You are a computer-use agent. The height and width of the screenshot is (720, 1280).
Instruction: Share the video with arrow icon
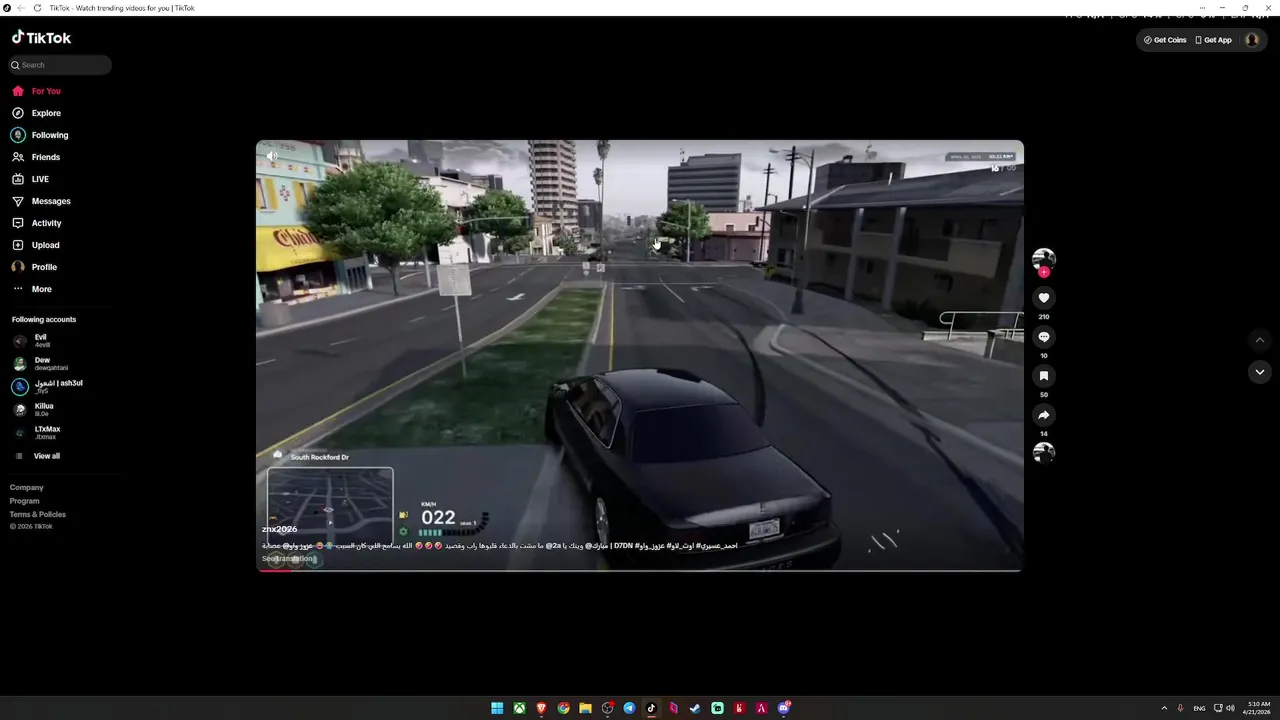coord(1044,415)
